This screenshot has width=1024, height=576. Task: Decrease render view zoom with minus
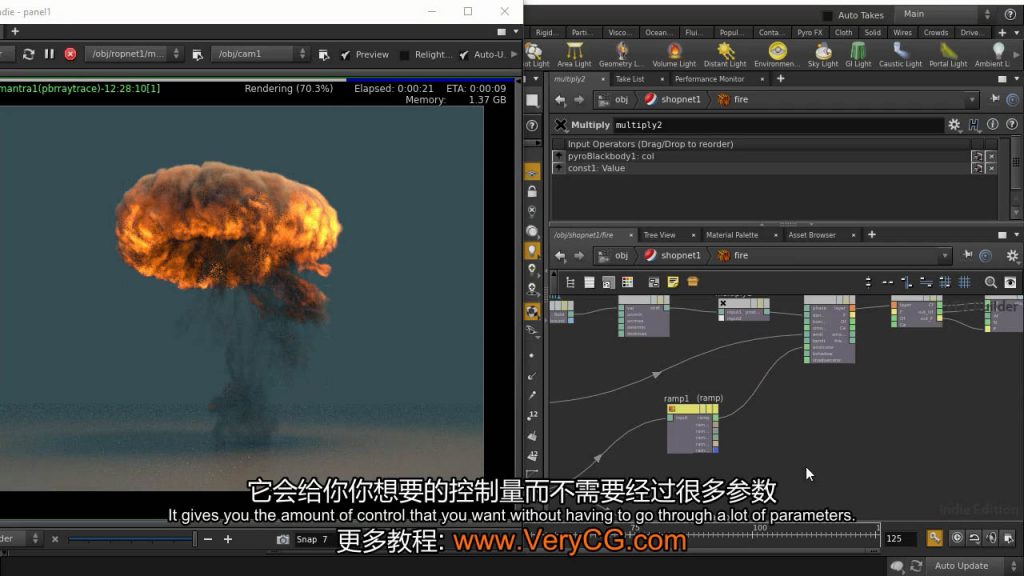(x=208, y=539)
